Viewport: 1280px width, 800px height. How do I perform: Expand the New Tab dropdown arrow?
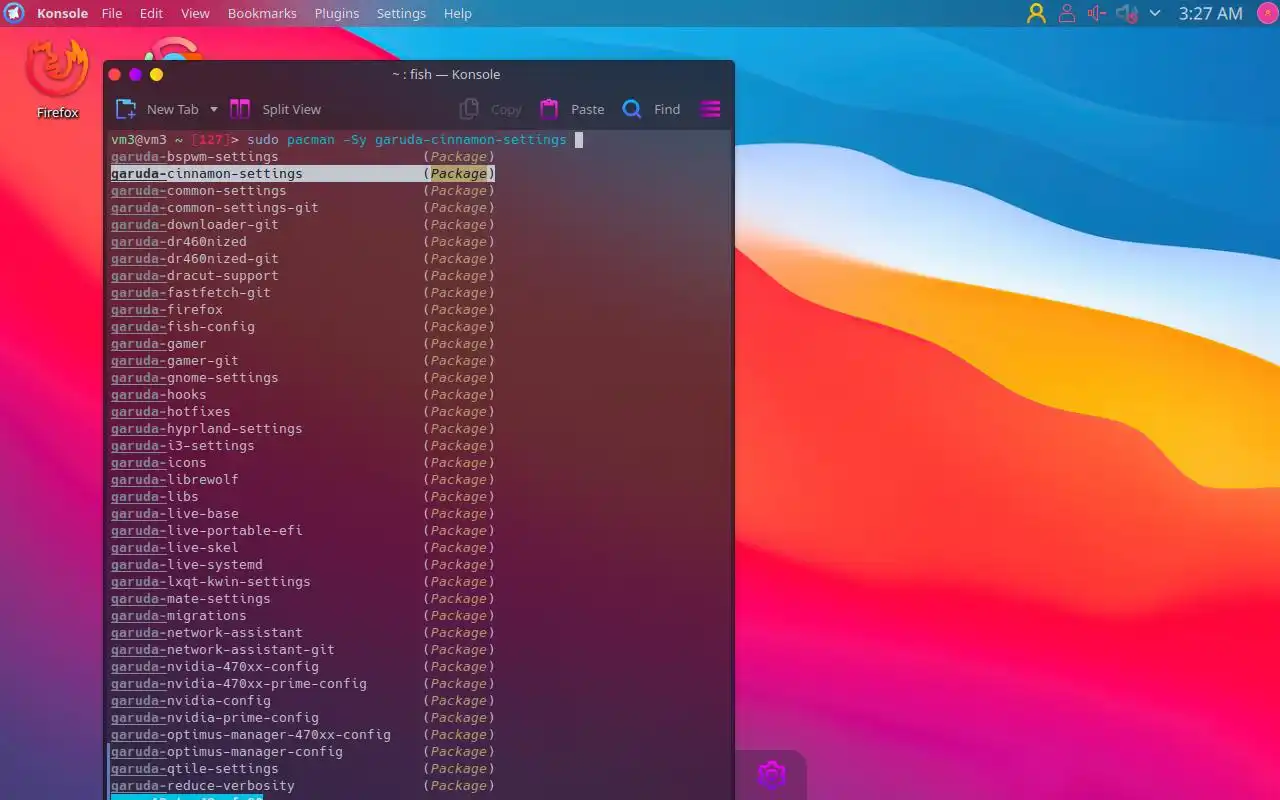[x=213, y=110]
